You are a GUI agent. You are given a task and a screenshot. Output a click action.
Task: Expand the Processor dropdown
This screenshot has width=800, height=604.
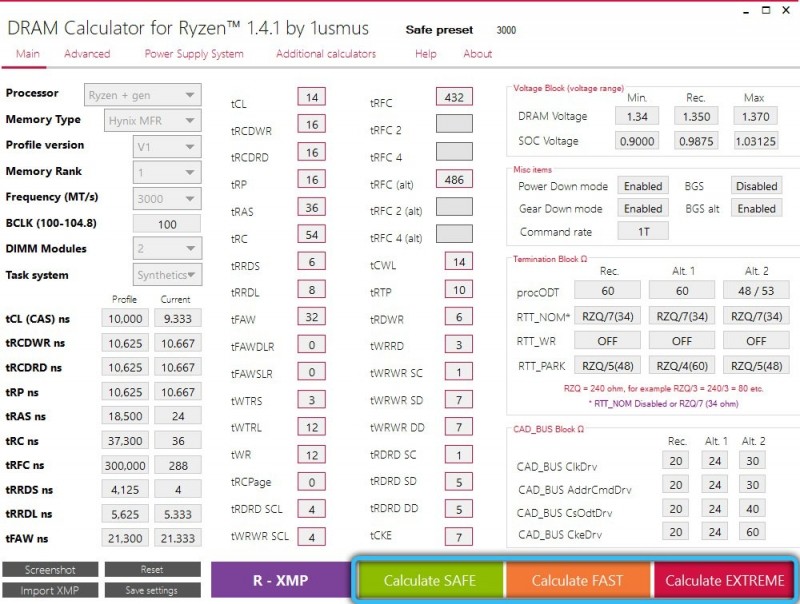142,95
